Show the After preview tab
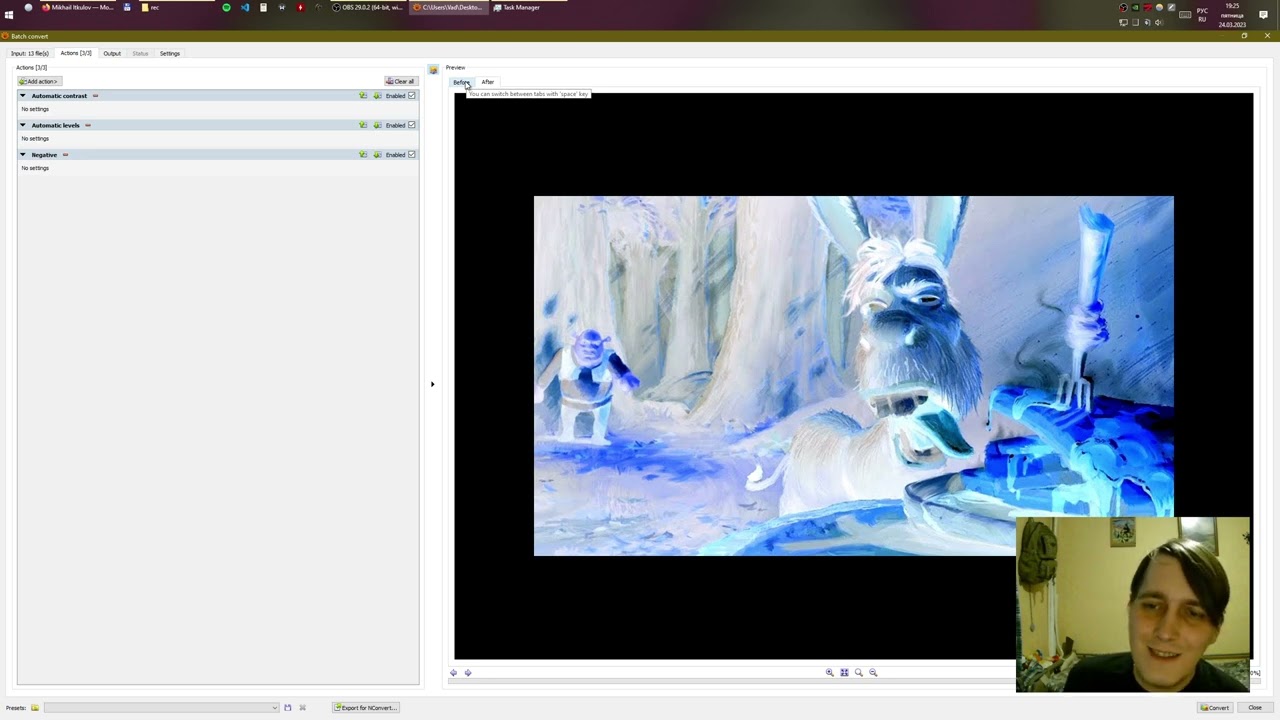 488,82
